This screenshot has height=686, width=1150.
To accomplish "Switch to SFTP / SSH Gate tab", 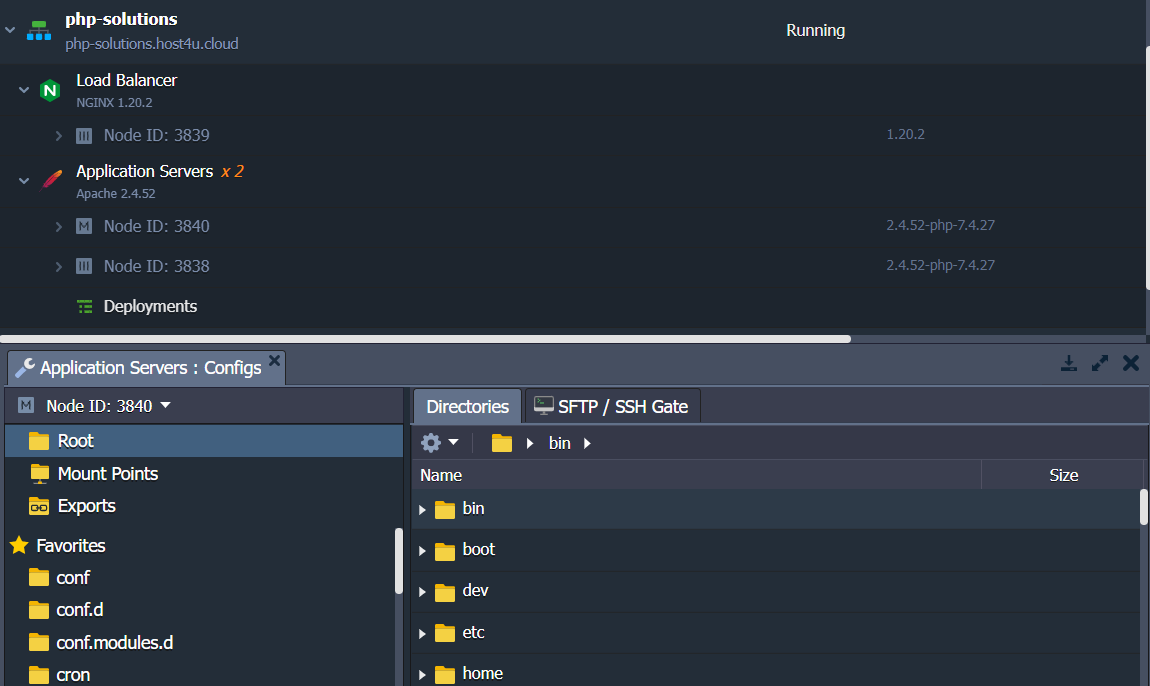I will 611,406.
